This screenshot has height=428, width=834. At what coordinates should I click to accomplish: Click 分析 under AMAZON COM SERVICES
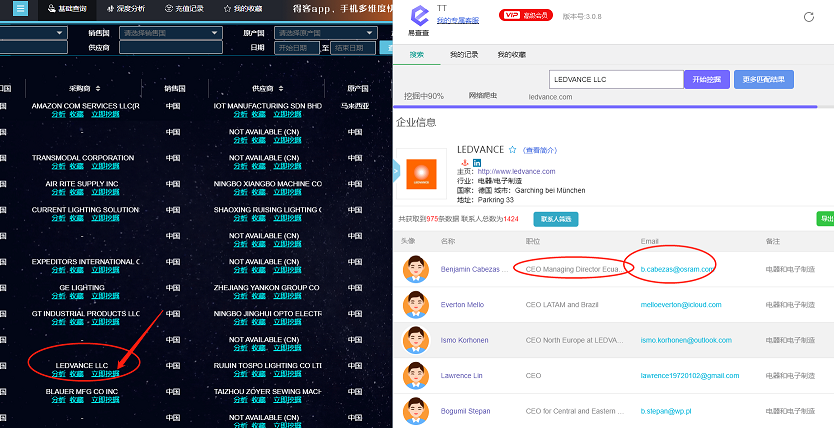[x=59, y=114]
